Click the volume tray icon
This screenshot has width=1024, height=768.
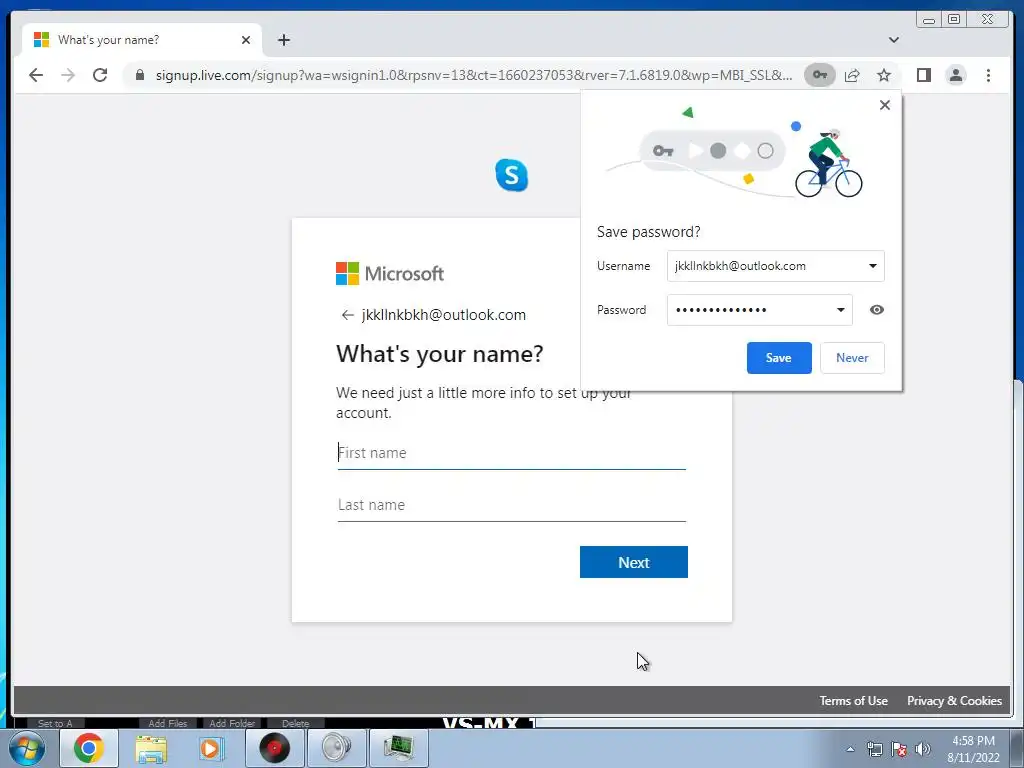pos(923,749)
